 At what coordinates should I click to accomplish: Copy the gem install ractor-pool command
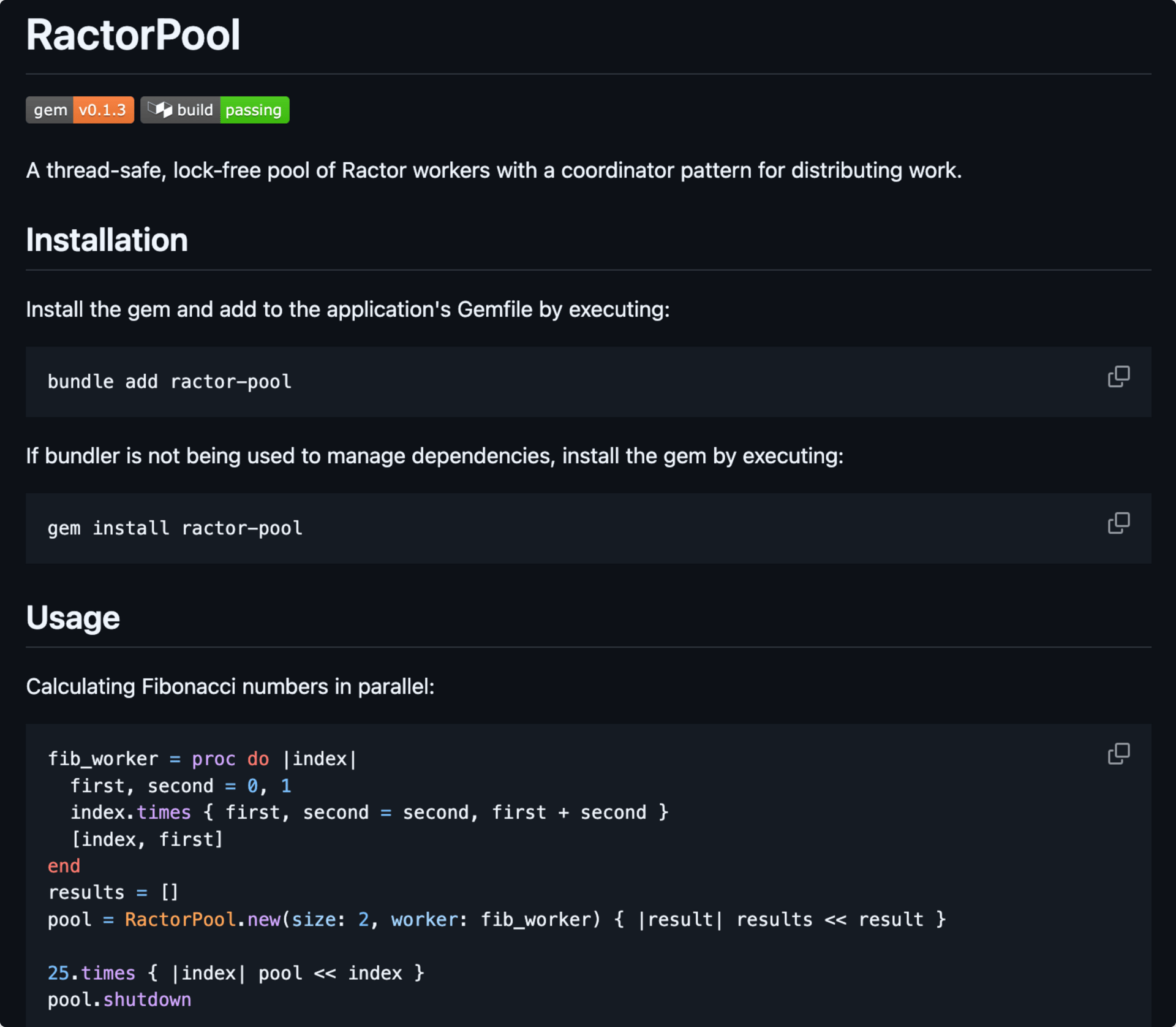click(1118, 523)
